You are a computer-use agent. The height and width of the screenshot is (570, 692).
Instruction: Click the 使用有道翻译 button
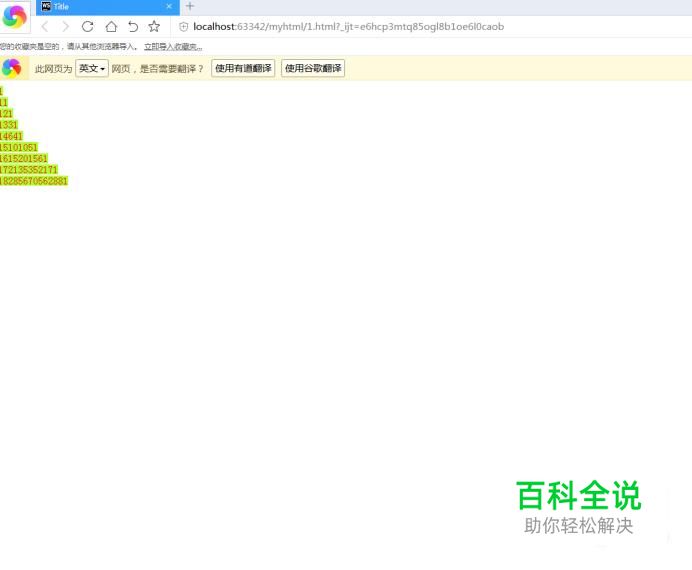click(x=243, y=68)
